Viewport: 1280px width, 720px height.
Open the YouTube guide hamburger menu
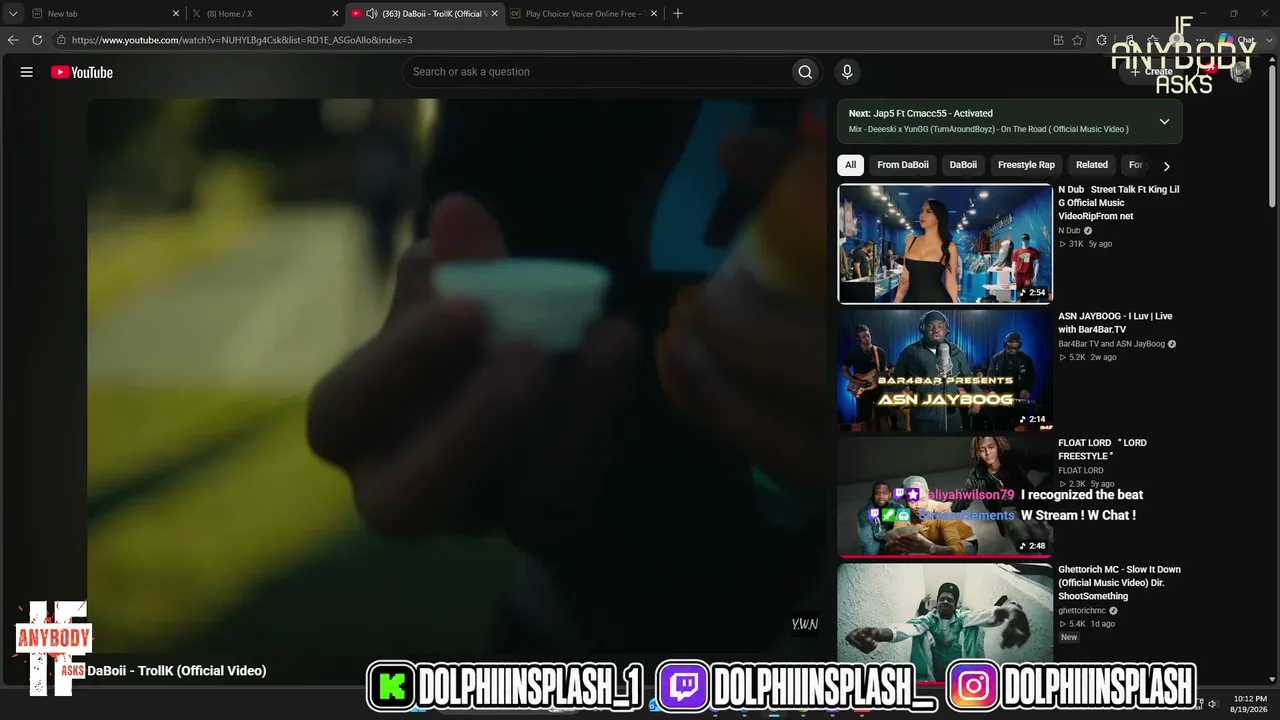27,72
